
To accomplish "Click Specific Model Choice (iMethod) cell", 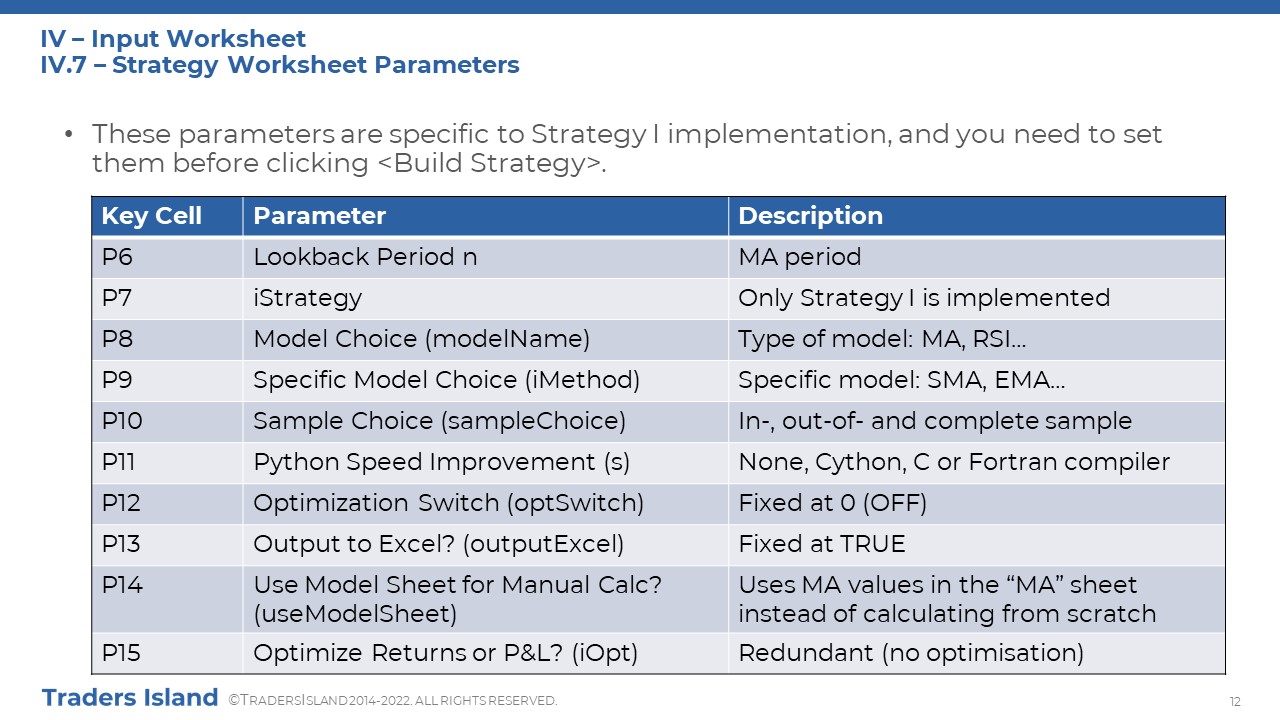I will [485, 380].
